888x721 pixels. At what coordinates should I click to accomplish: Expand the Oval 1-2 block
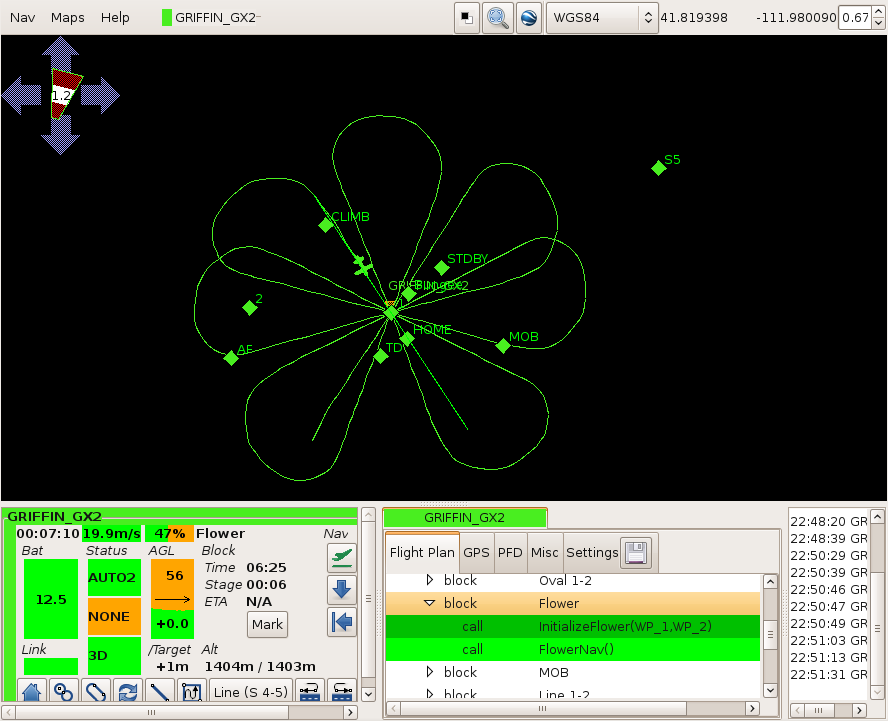point(430,580)
